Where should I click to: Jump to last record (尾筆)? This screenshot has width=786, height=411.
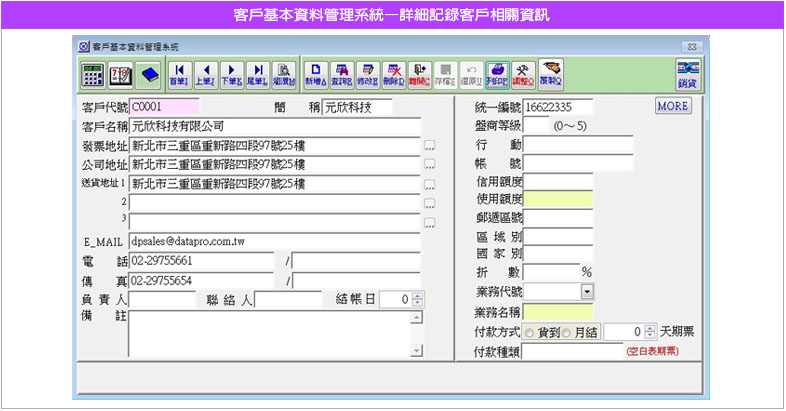click(257, 74)
